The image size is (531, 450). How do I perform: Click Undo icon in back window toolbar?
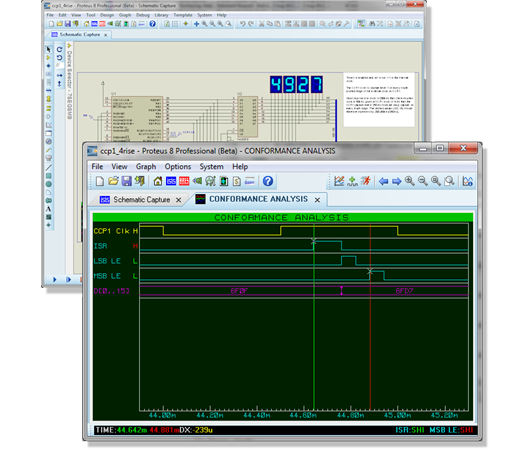pyautogui.click(x=242, y=24)
